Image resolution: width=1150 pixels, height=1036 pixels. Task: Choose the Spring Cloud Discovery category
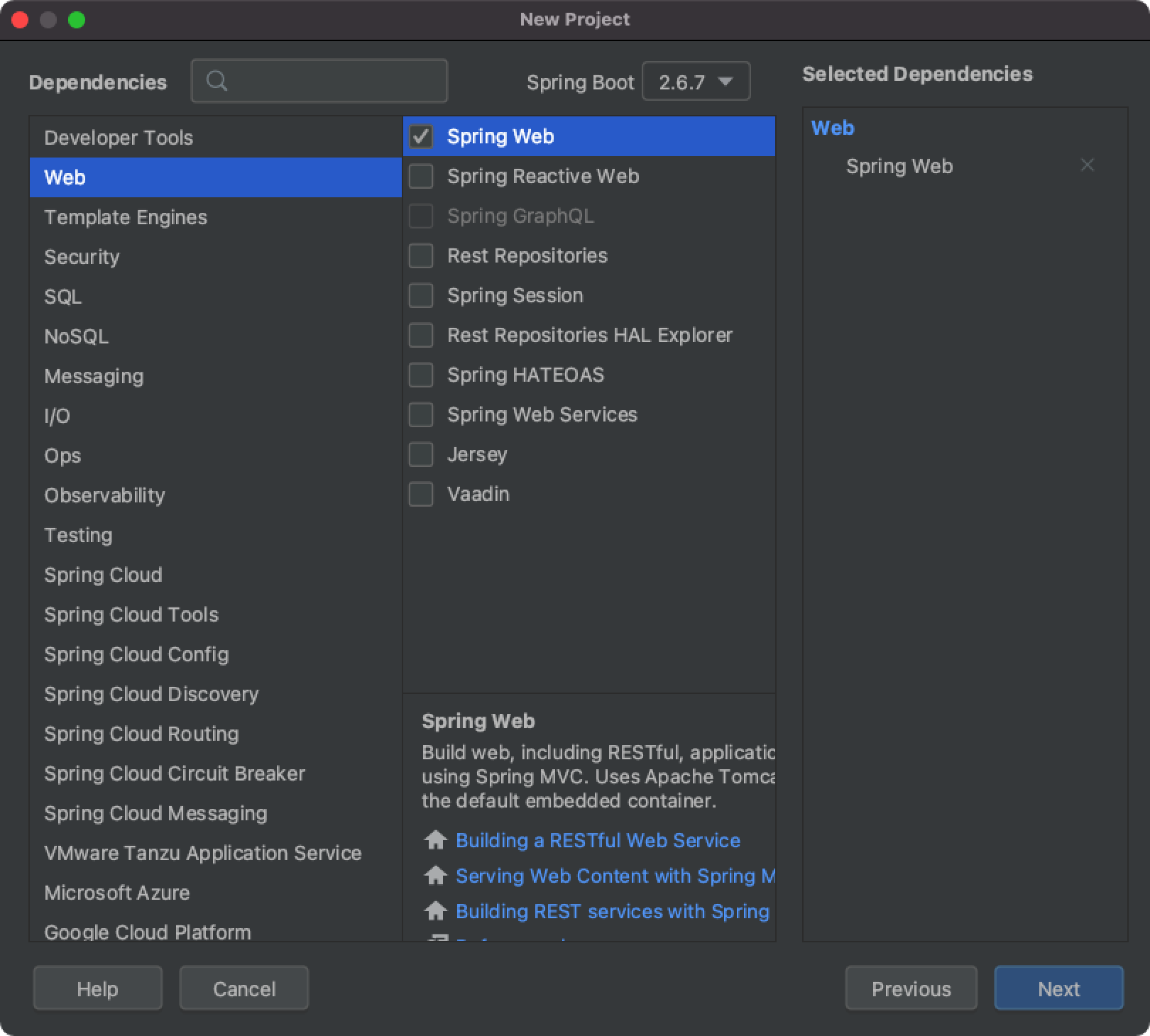tap(151, 694)
